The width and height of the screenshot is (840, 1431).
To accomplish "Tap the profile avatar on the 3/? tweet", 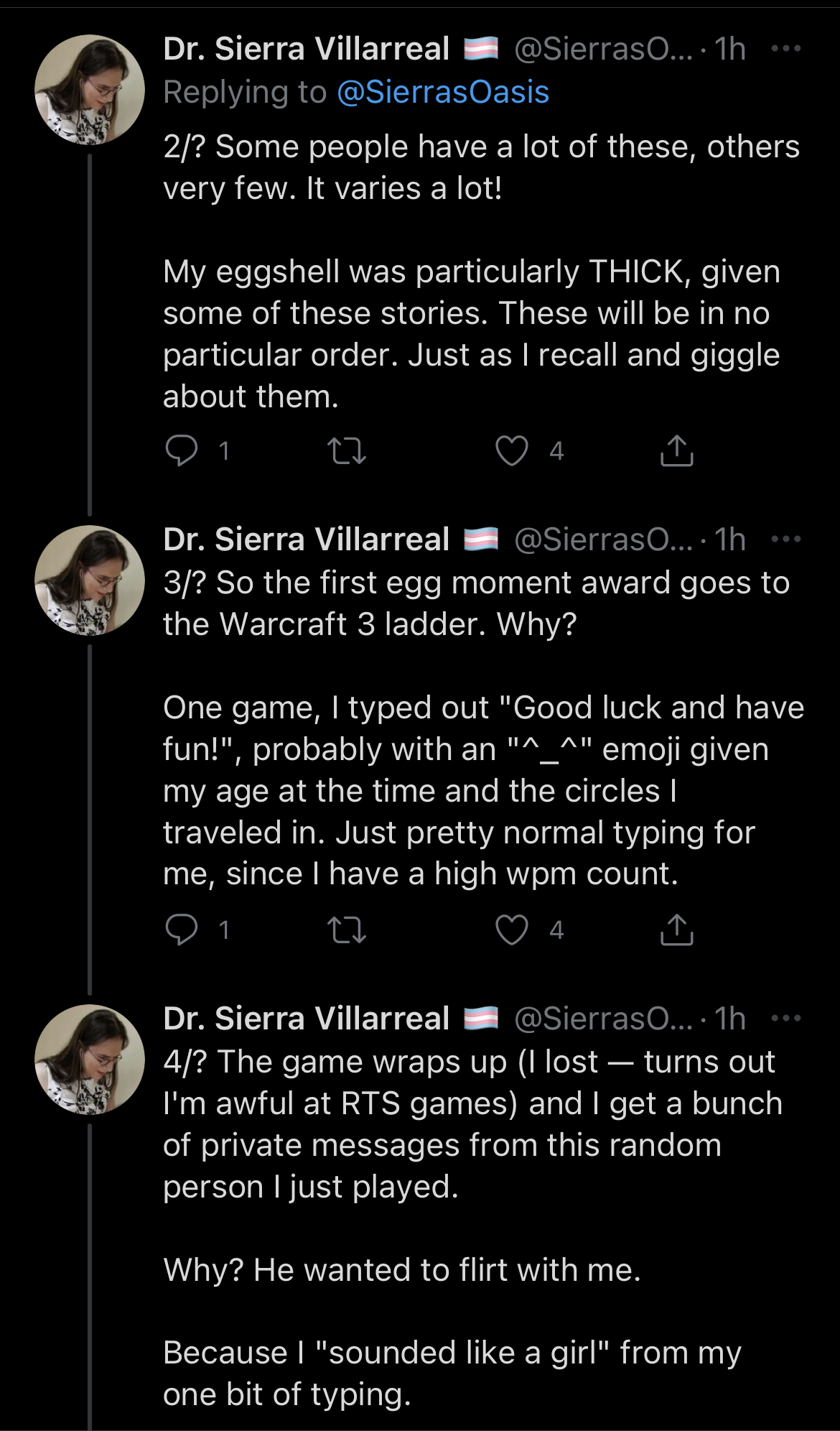I will (x=90, y=580).
